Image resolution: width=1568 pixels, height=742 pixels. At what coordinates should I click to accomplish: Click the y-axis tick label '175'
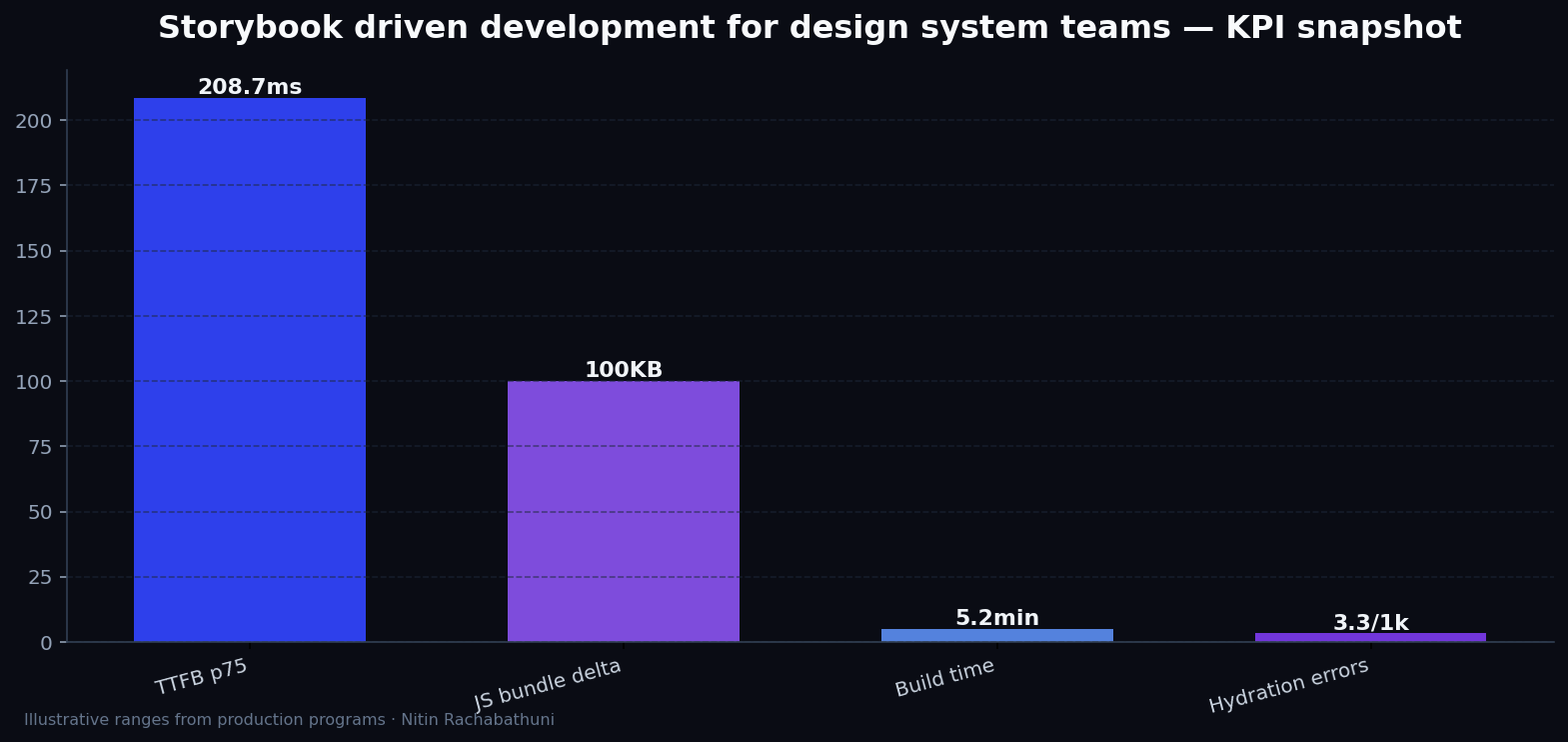[34, 186]
